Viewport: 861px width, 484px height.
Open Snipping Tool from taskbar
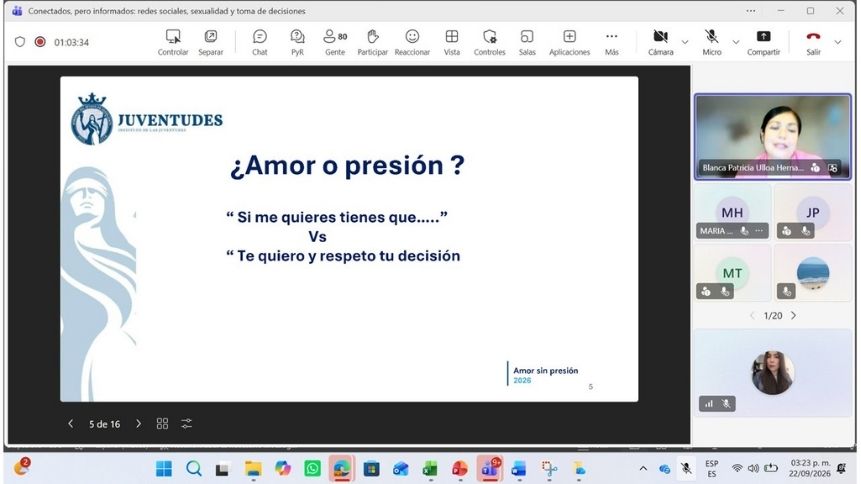tap(549, 469)
